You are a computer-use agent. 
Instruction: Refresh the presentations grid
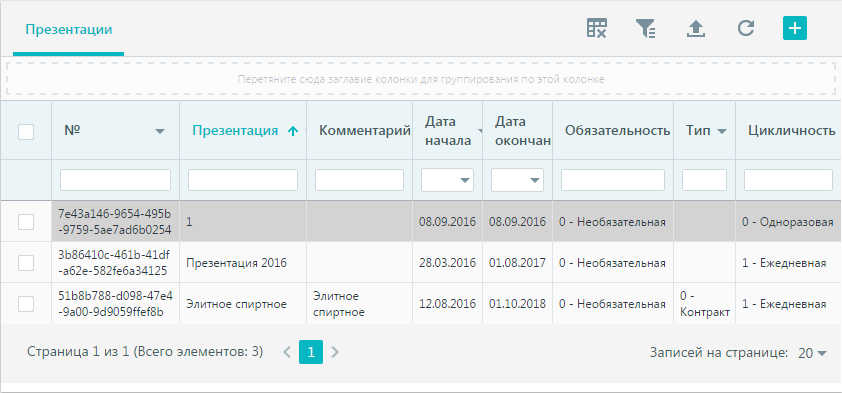click(746, 28)
